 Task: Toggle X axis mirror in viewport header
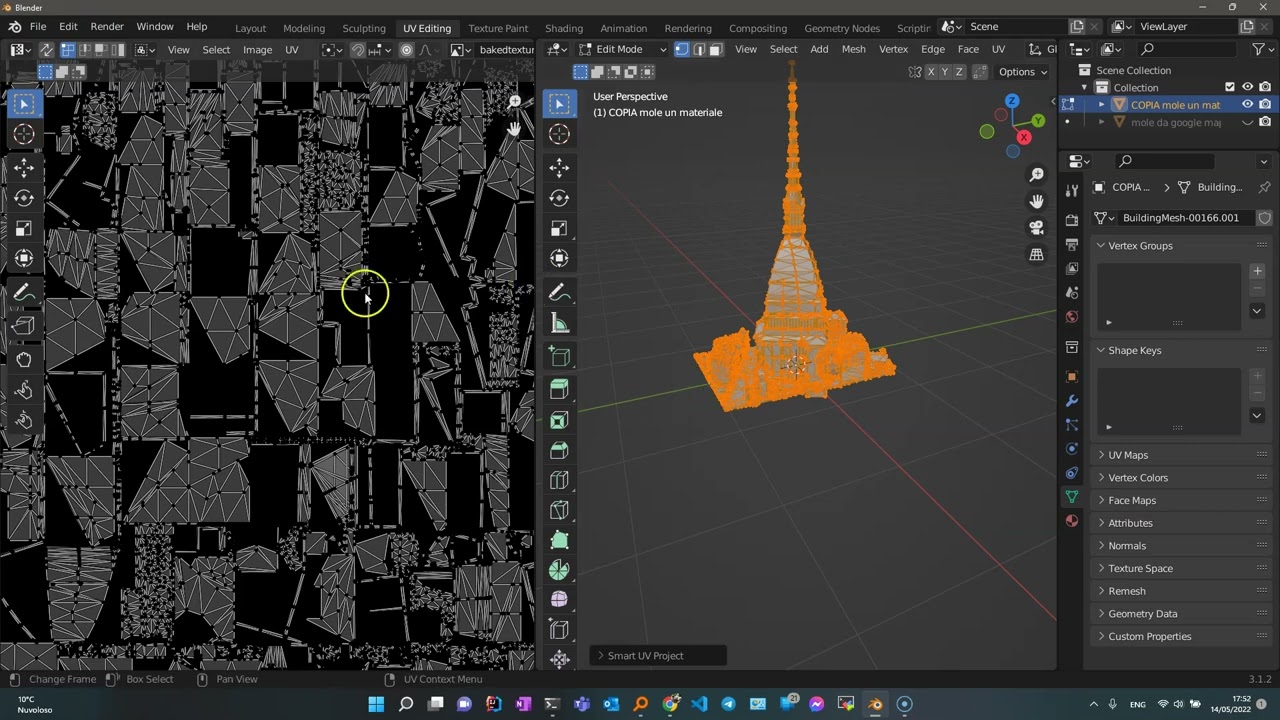pyautogui.click(x=931, y=72)
